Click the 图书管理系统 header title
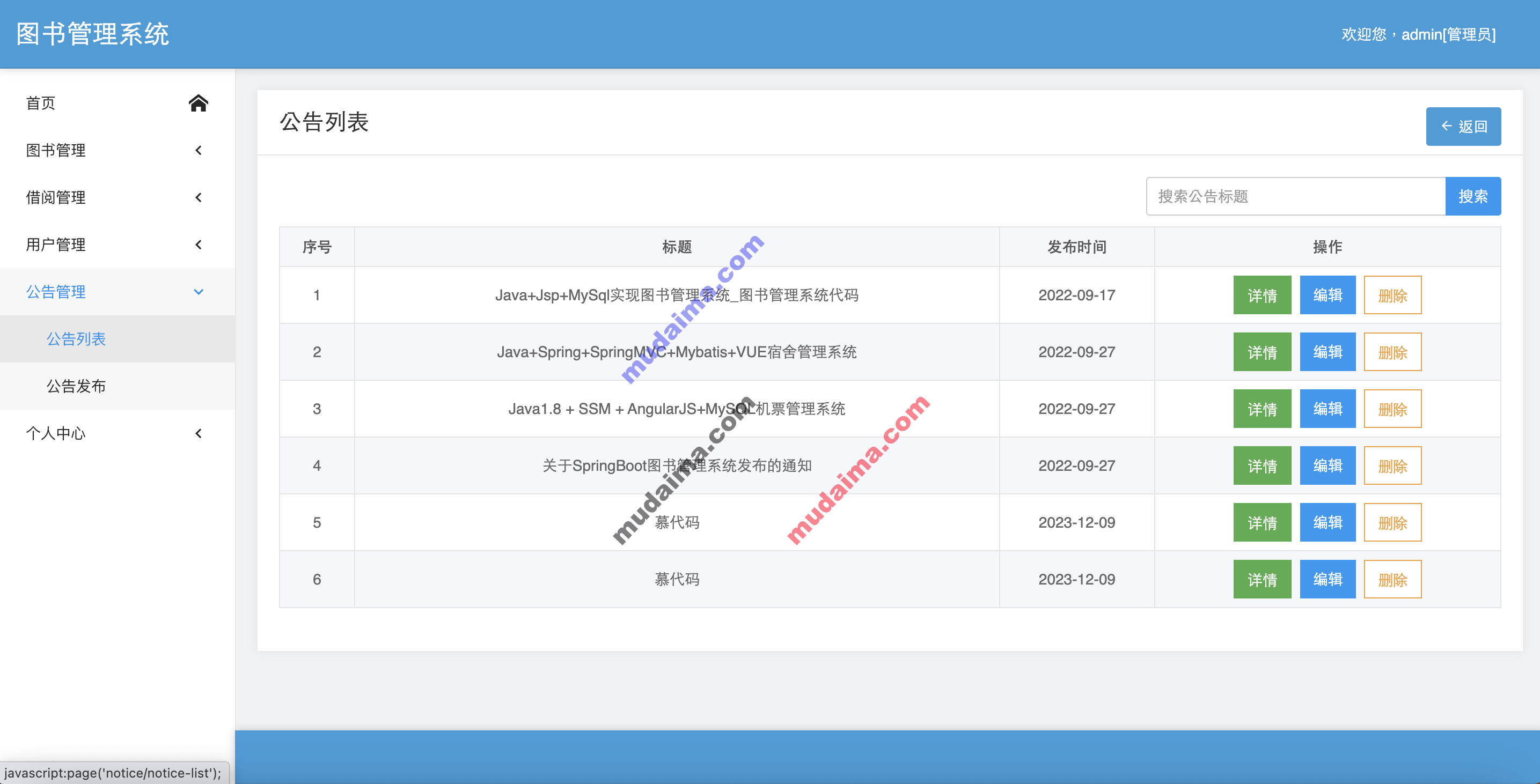Screen dimensions: 1540x784 [93, 34]
